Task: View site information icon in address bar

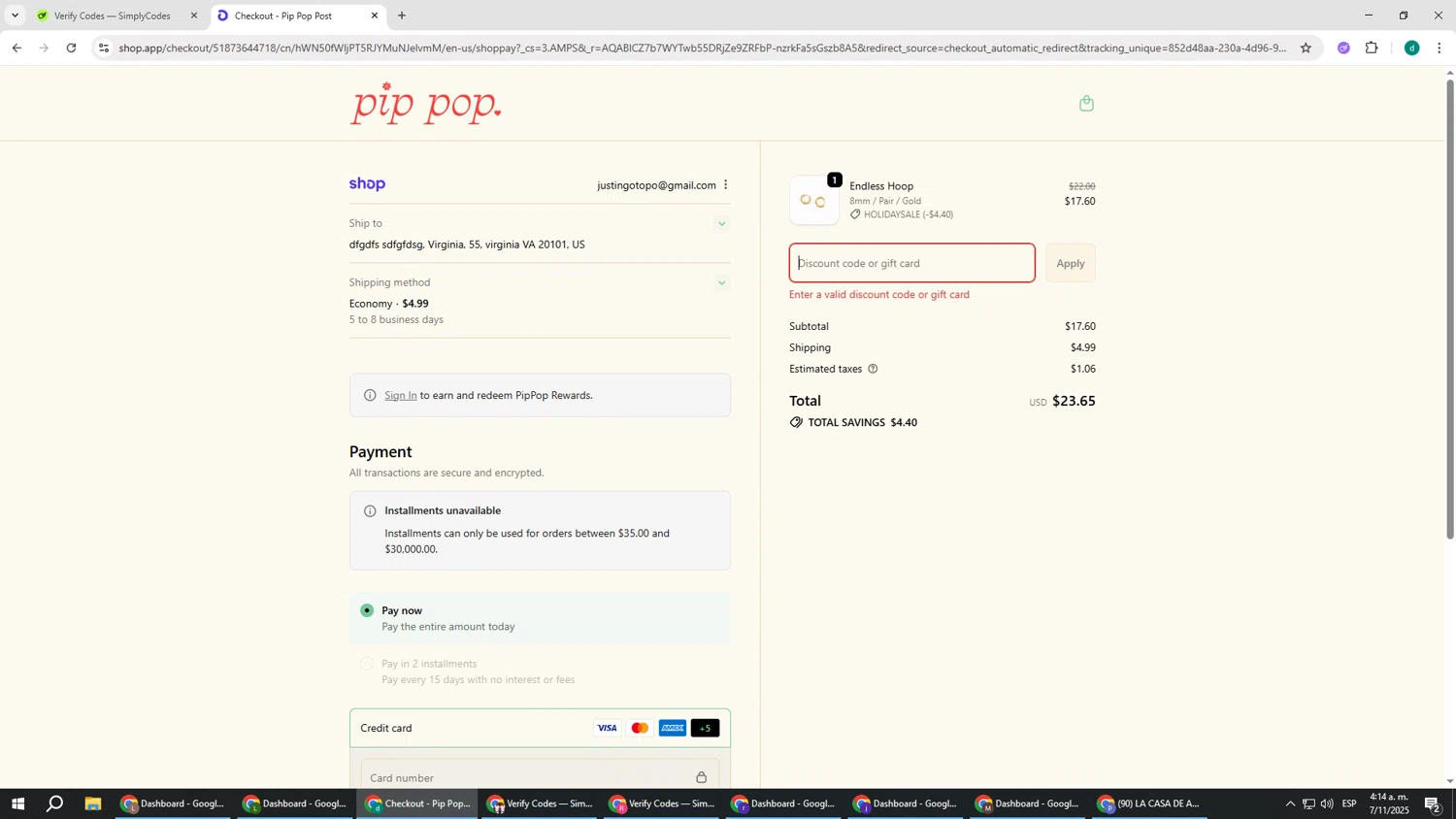Action: coord(104,48)
